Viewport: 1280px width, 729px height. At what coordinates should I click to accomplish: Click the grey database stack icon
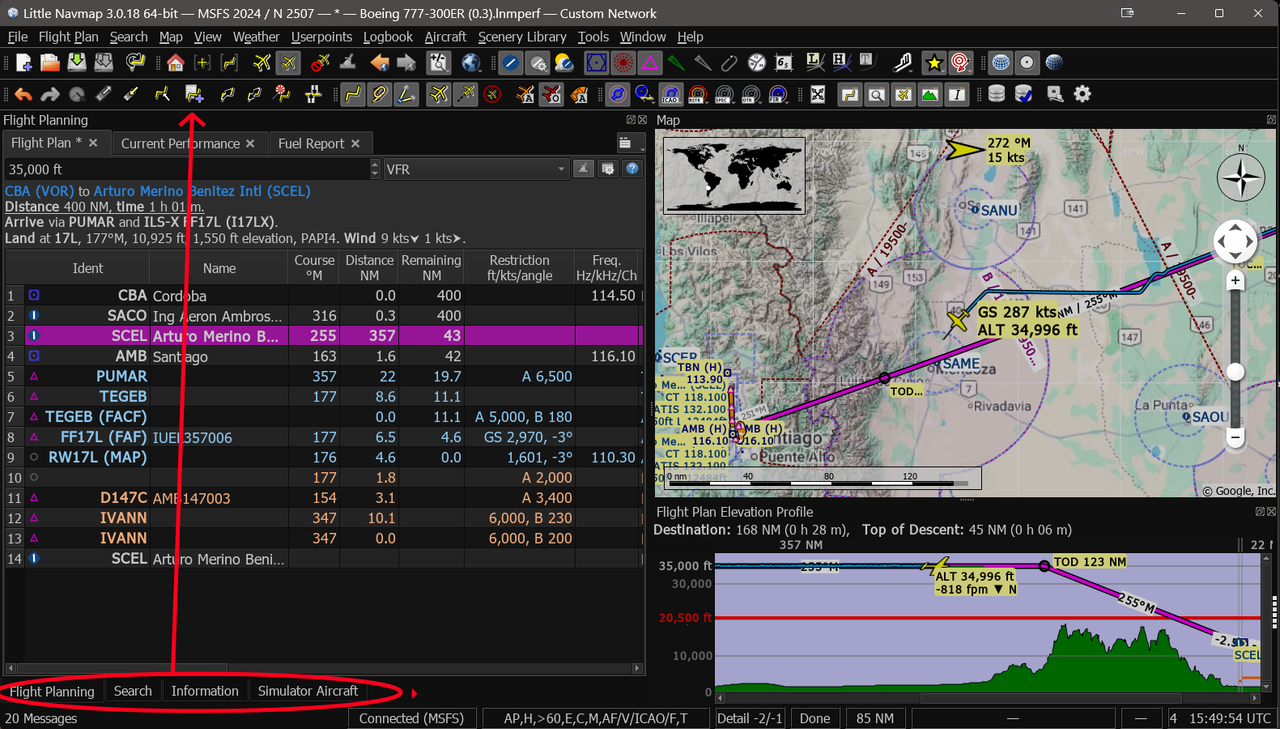pos(996,95)
